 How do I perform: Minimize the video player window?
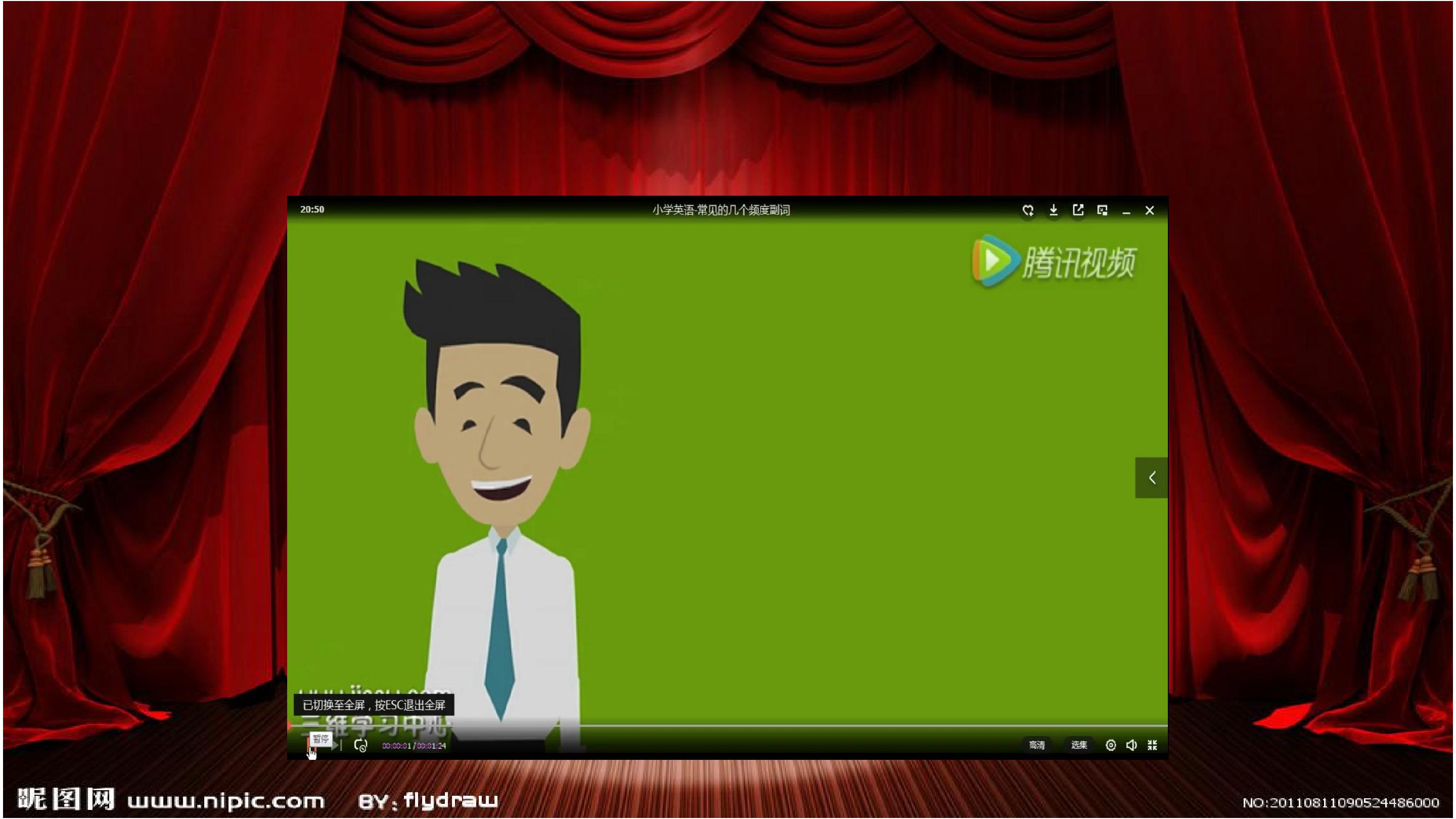tap(1126, 211)
